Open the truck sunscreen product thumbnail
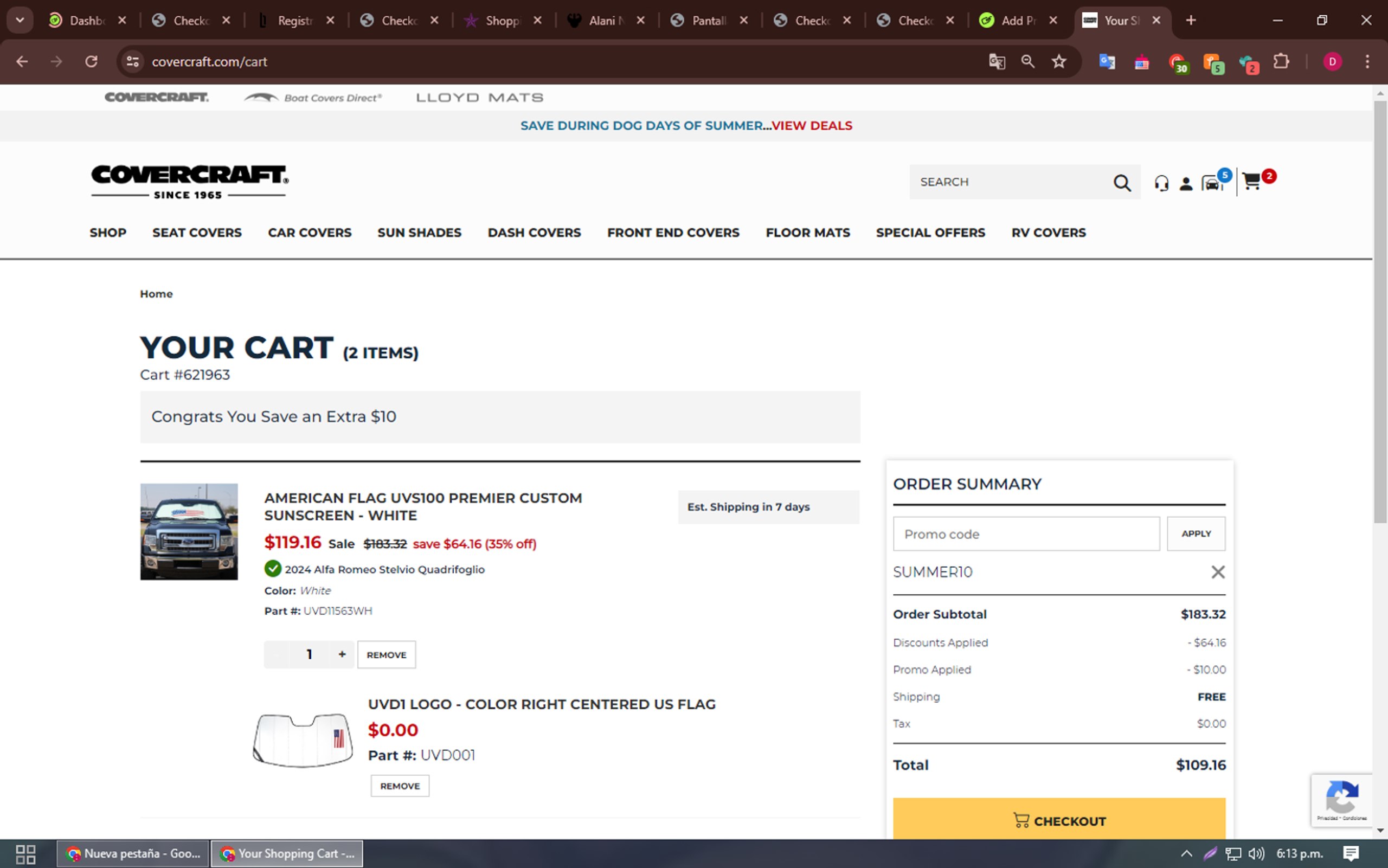The height and width of the screenshot is (868, 1388). 189,532
